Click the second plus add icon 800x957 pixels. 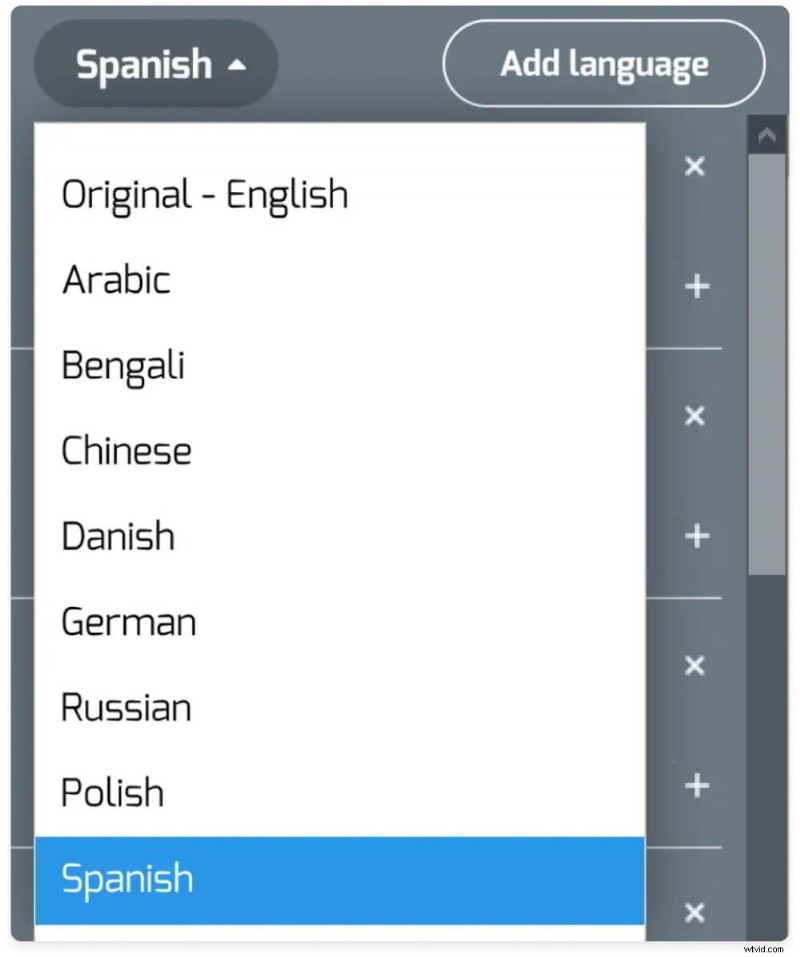point(694,536)
